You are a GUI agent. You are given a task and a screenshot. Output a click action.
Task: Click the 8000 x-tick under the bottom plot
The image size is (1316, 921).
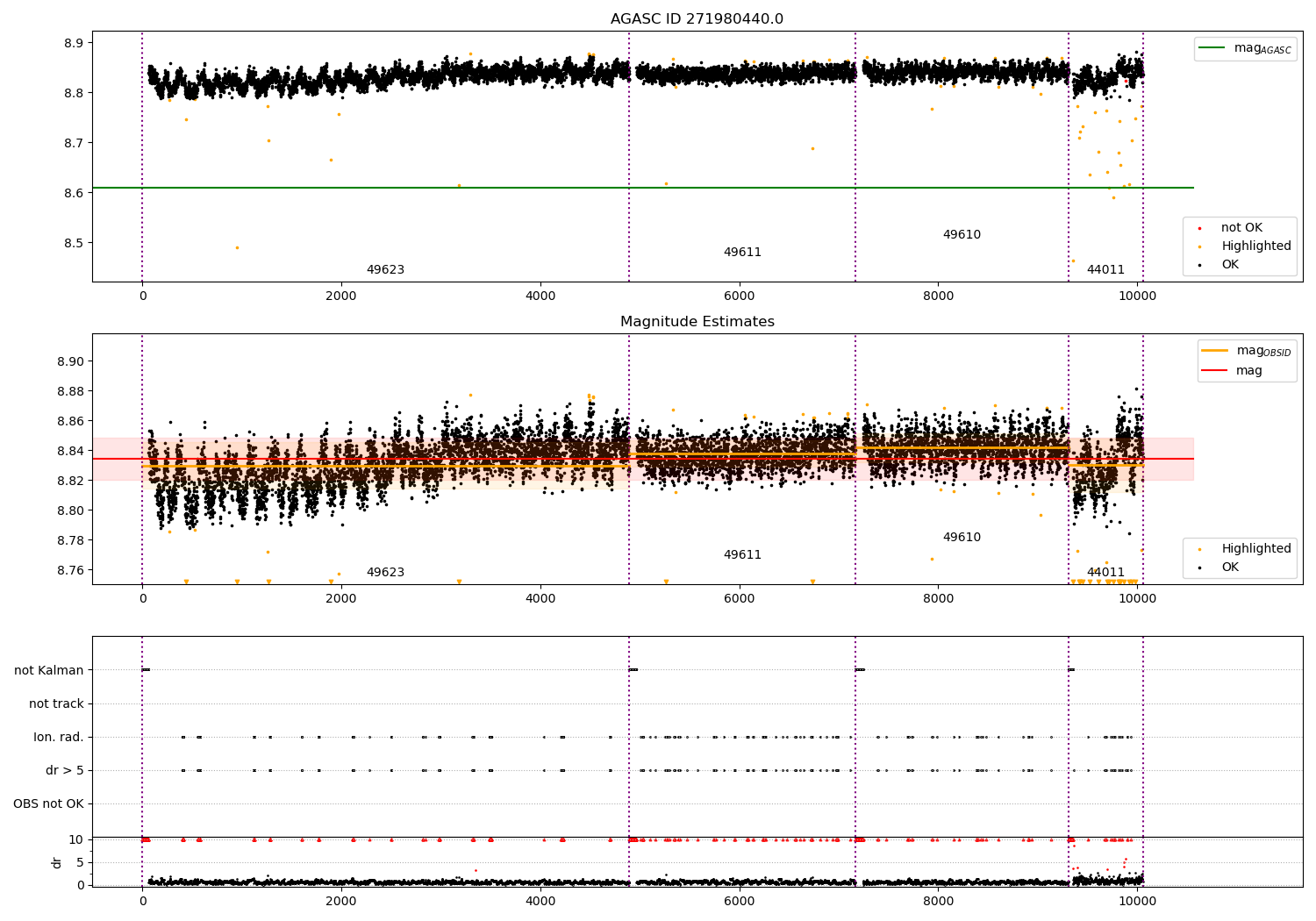939,901
